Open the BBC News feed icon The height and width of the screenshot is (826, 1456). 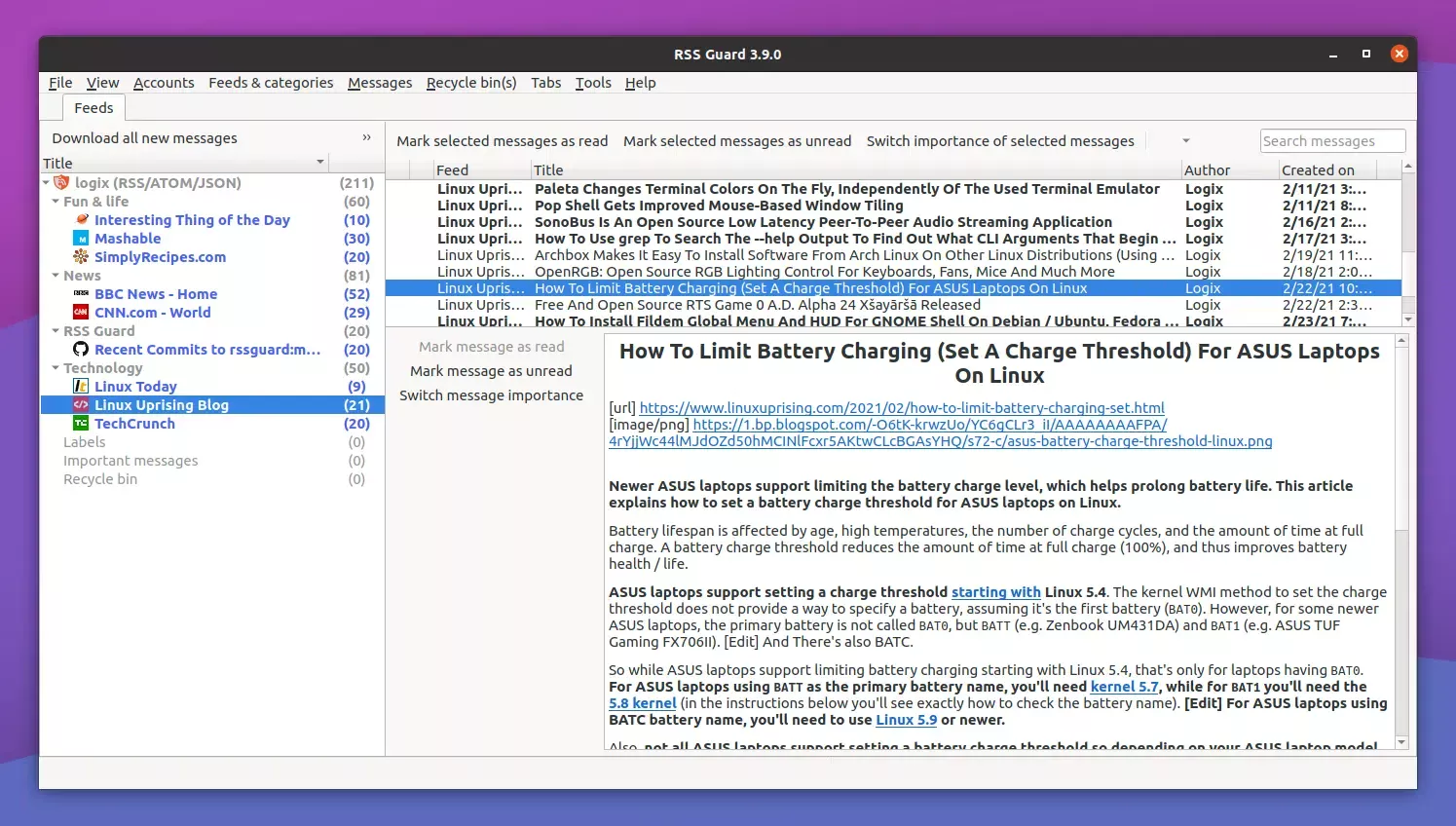82,294
